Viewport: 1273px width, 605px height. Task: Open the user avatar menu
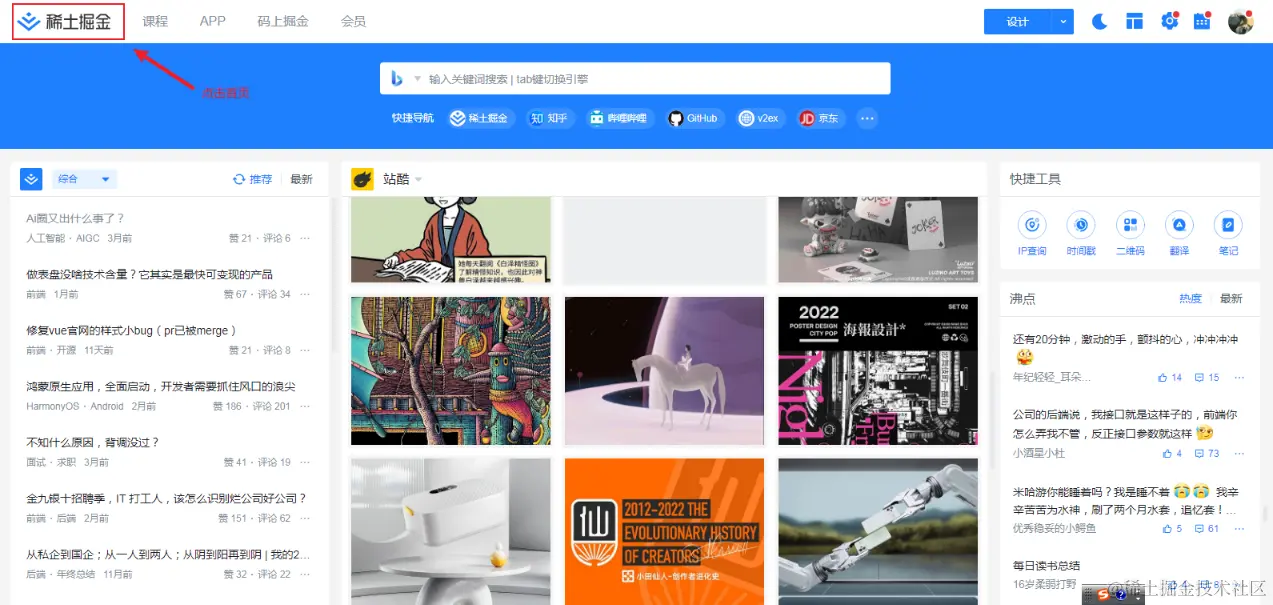click(x=1241, y=22)
